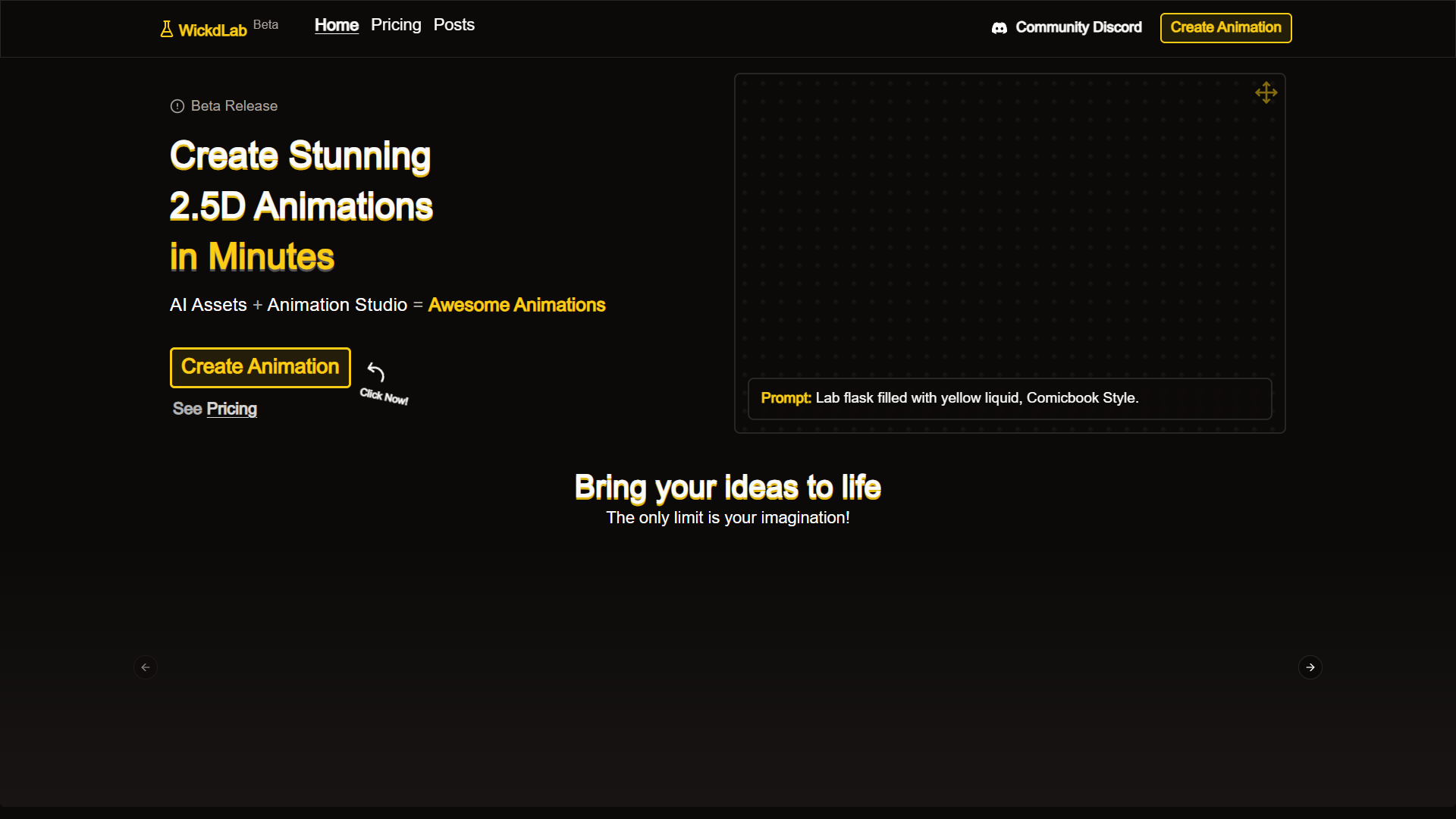Click the Discord logo icon in header
The width and height of the screenshot is (1456, 819).
coord(999,28)
